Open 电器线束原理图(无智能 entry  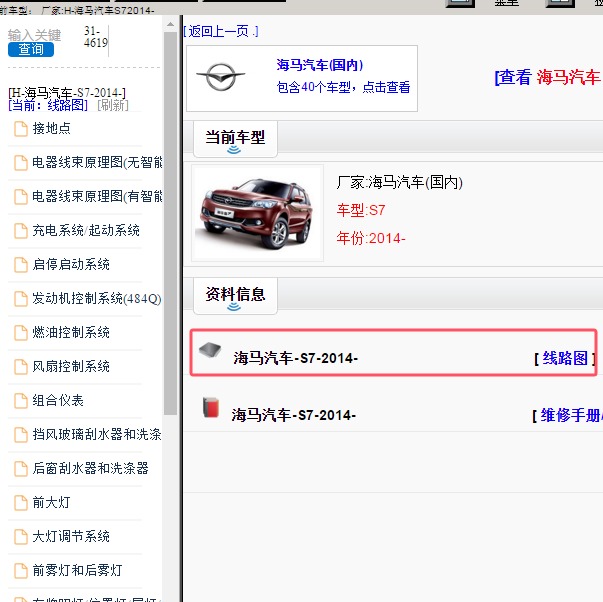pos(97,162)
